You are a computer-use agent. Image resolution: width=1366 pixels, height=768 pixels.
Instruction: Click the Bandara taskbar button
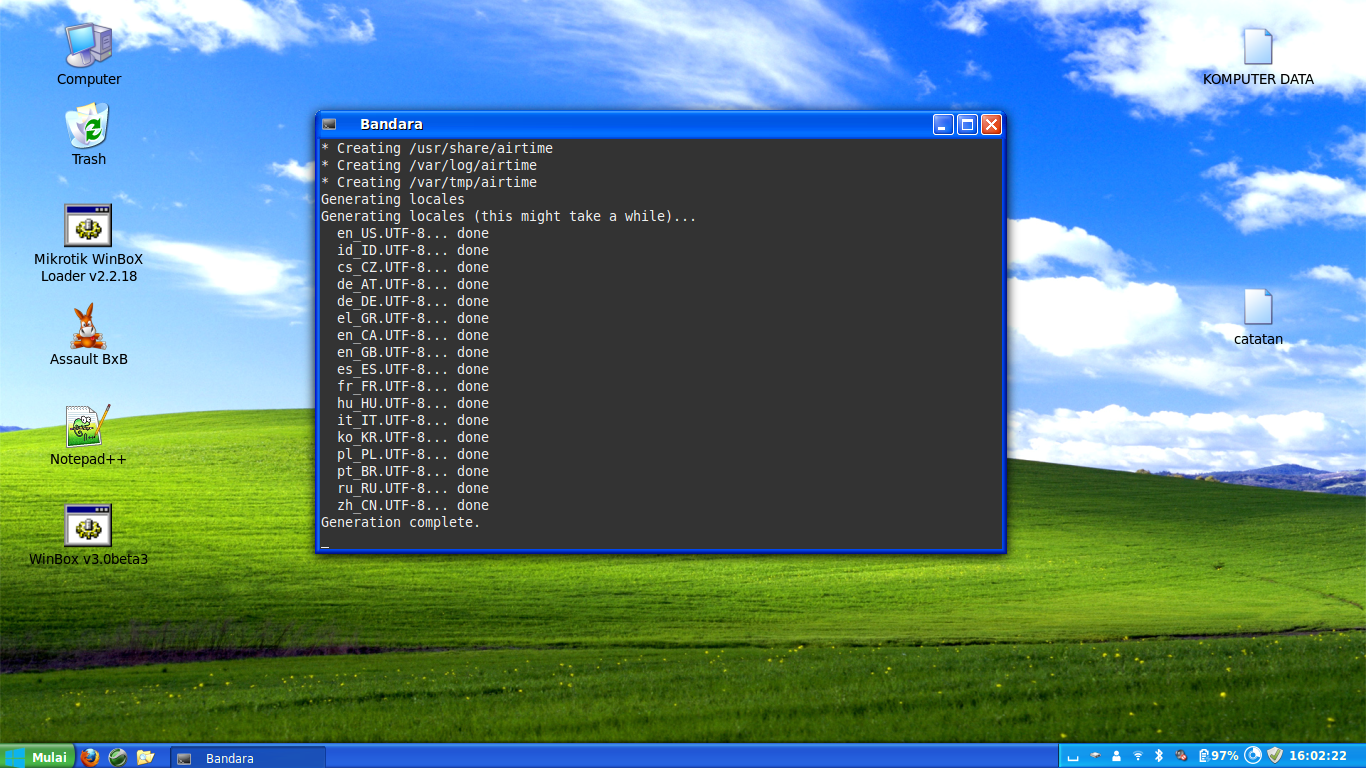click(247, 758)
